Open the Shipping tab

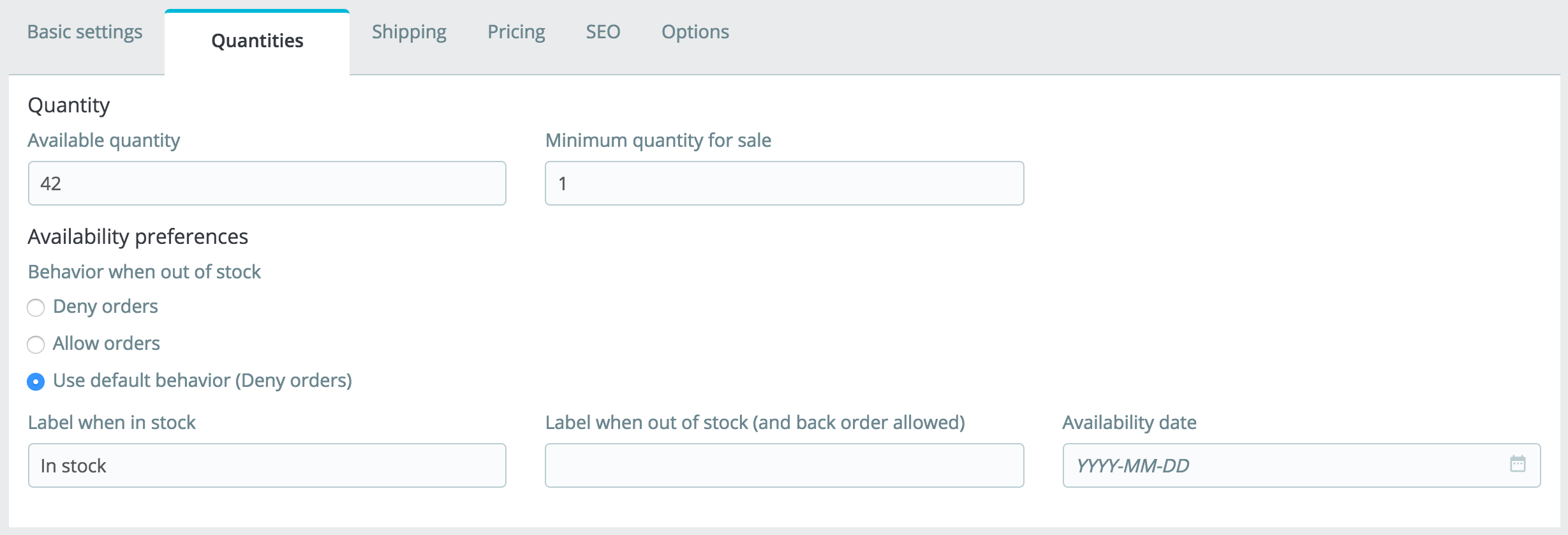[x=409, y=32]
